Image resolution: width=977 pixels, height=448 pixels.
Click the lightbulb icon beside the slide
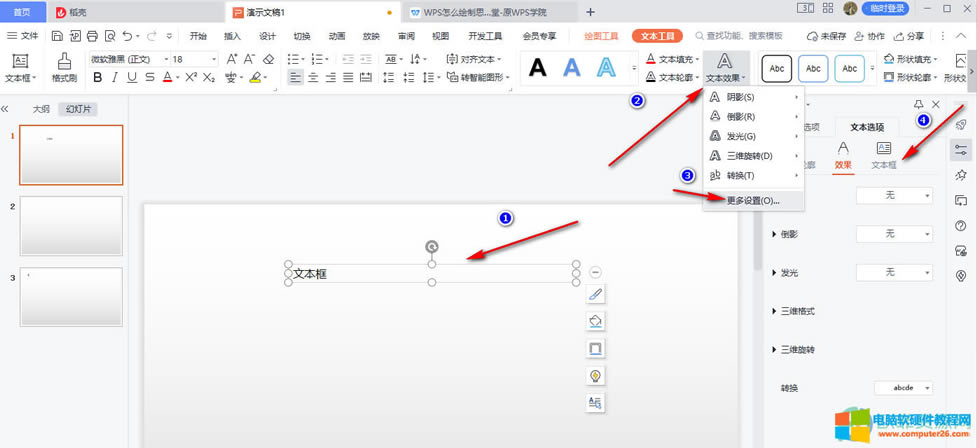pos(595,376)
